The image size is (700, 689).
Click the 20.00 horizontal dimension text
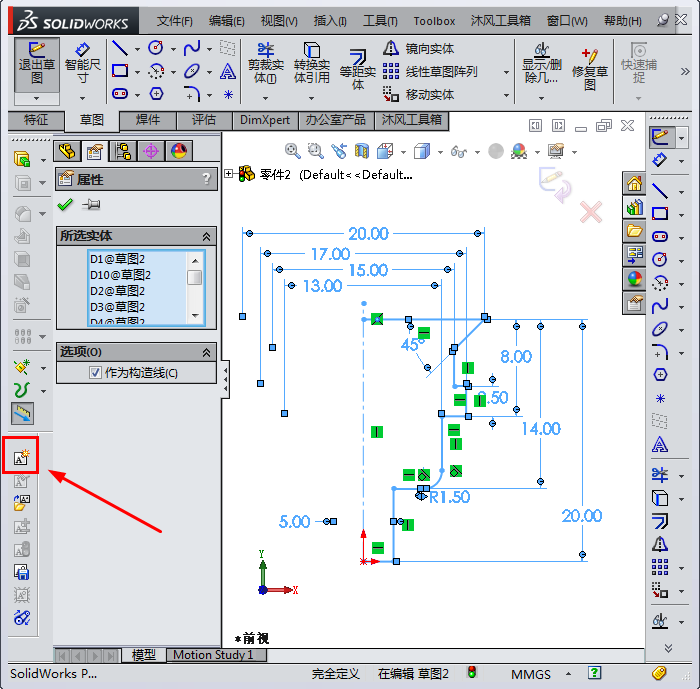(x=367, y=234)
